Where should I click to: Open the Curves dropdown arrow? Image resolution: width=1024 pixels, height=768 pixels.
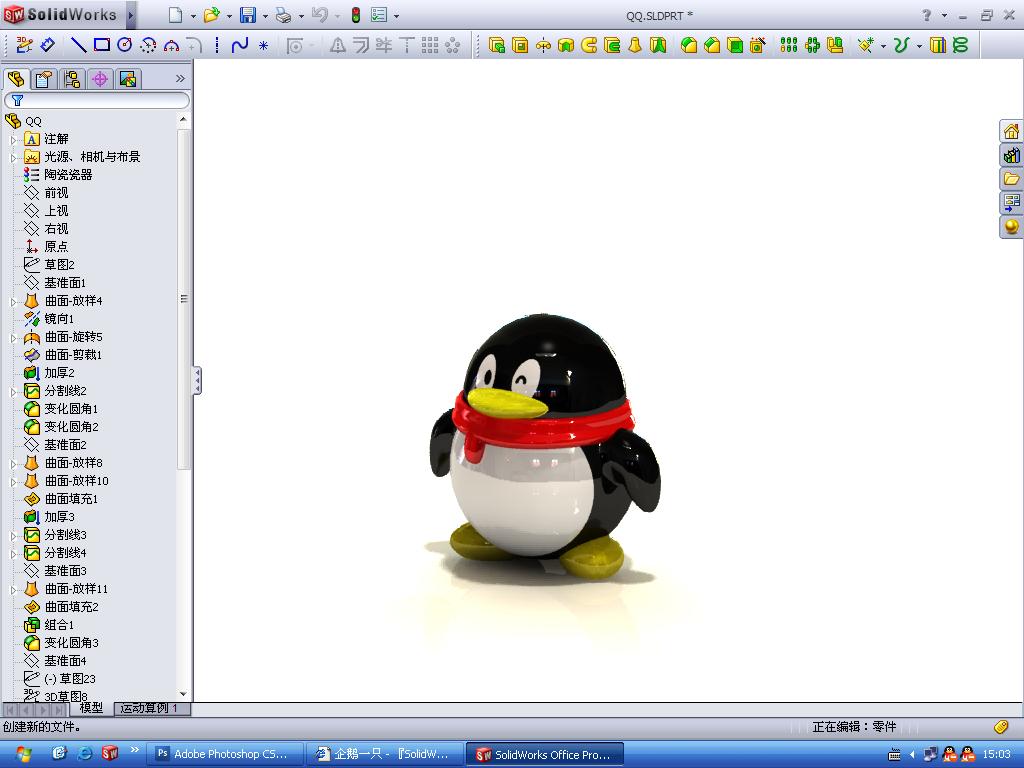click(x=919, y=46)
